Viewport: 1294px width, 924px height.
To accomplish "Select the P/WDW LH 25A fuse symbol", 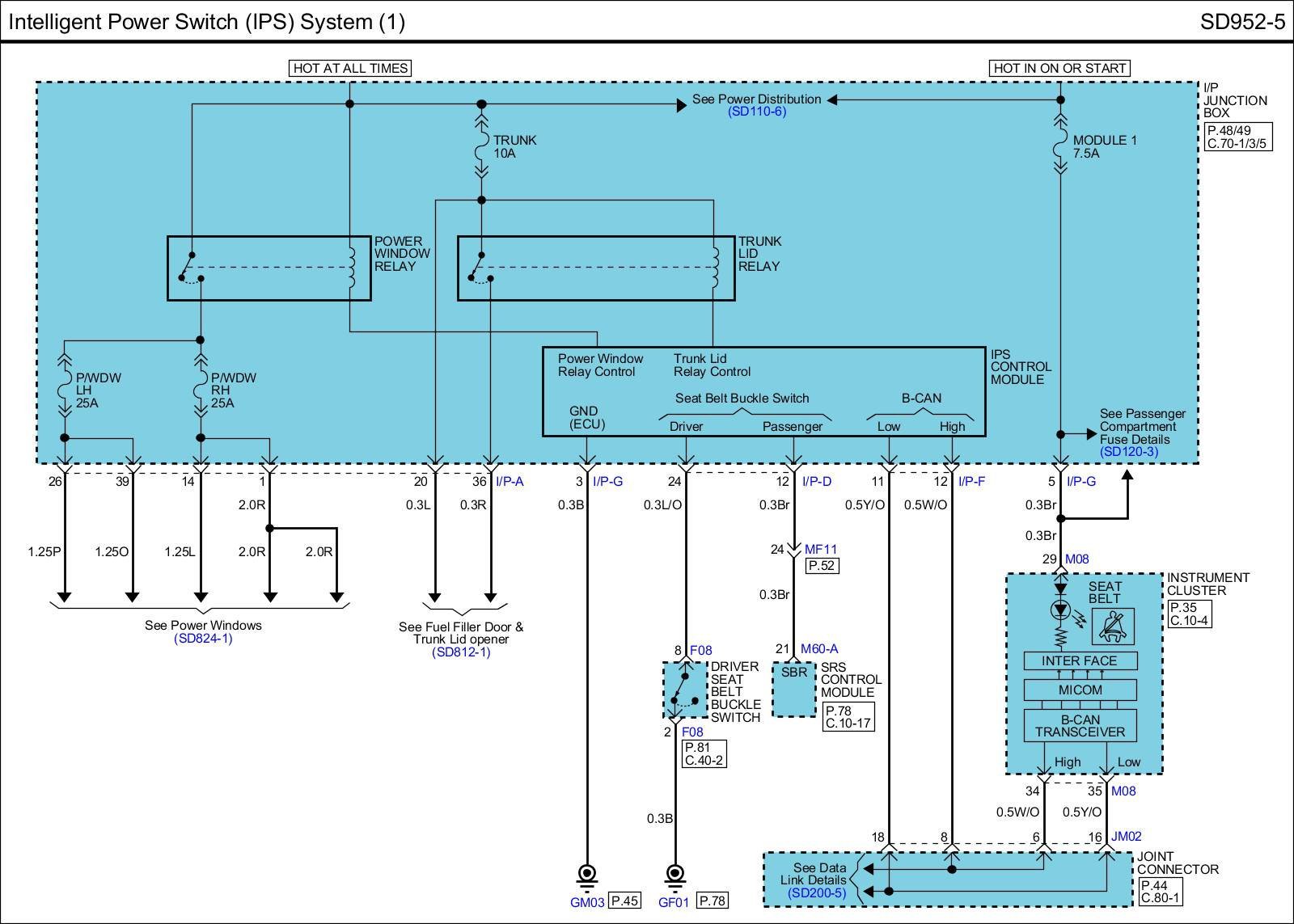I will click(65, 390).
